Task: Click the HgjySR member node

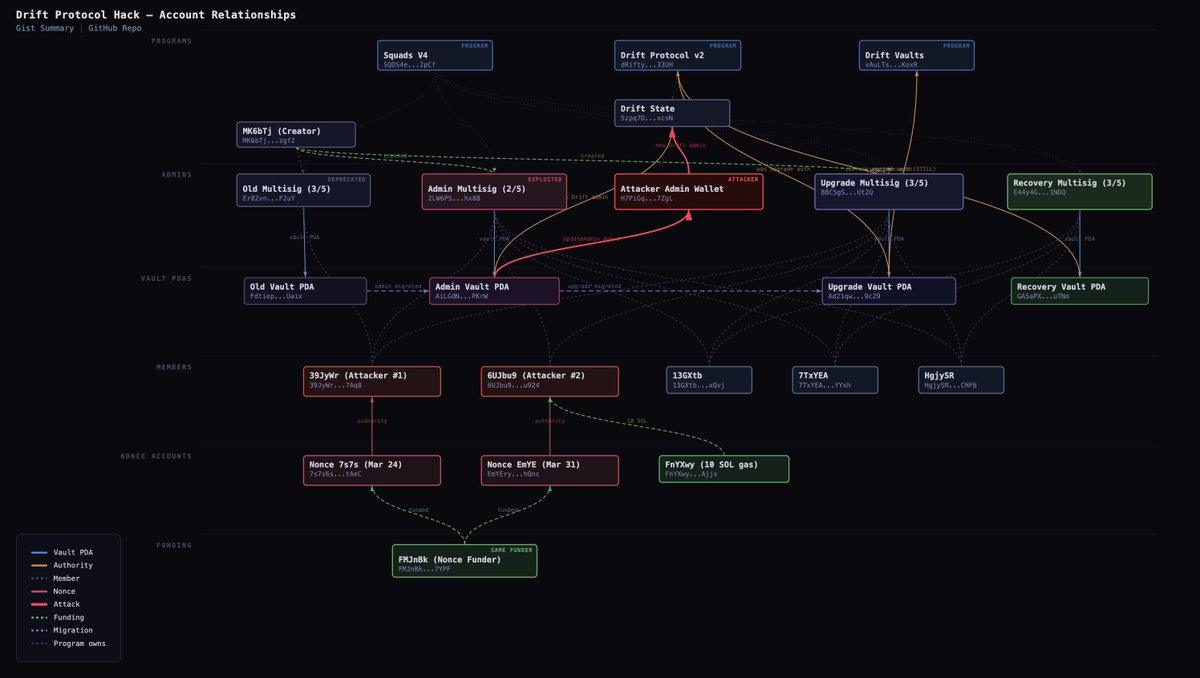Action: (961, 380)
